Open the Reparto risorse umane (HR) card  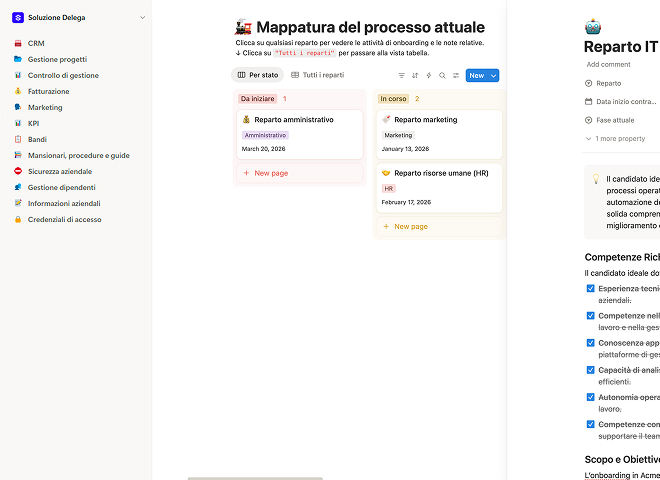coord(439,188)
